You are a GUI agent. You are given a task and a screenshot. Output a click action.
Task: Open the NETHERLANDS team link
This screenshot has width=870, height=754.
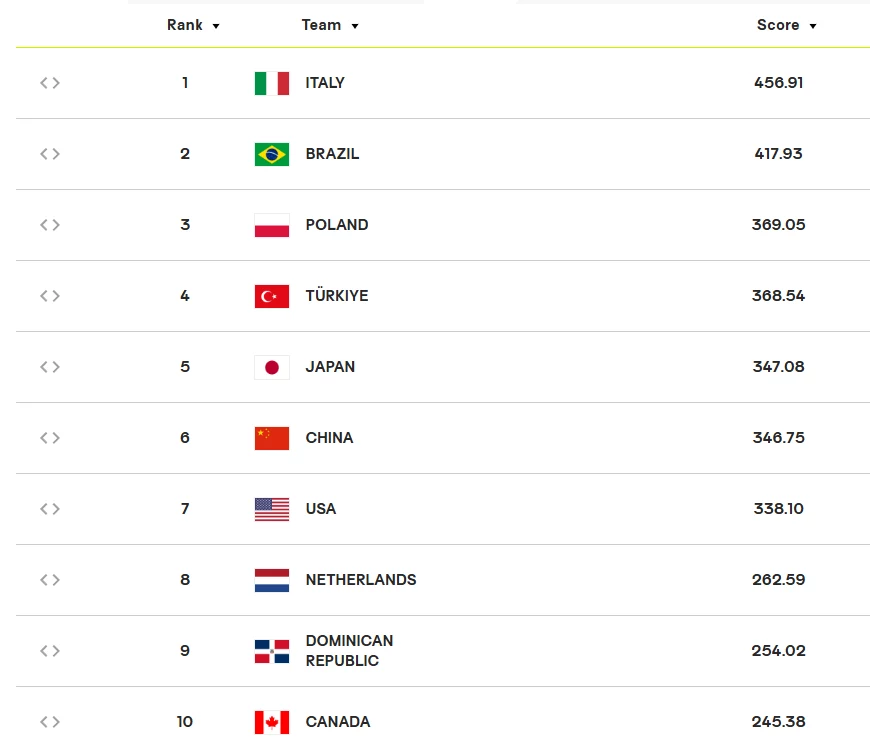361,580
